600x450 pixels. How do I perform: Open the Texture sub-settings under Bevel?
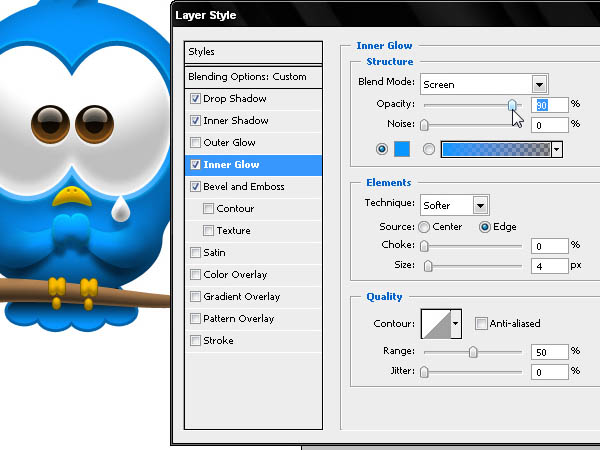click(x=233, y=231)
